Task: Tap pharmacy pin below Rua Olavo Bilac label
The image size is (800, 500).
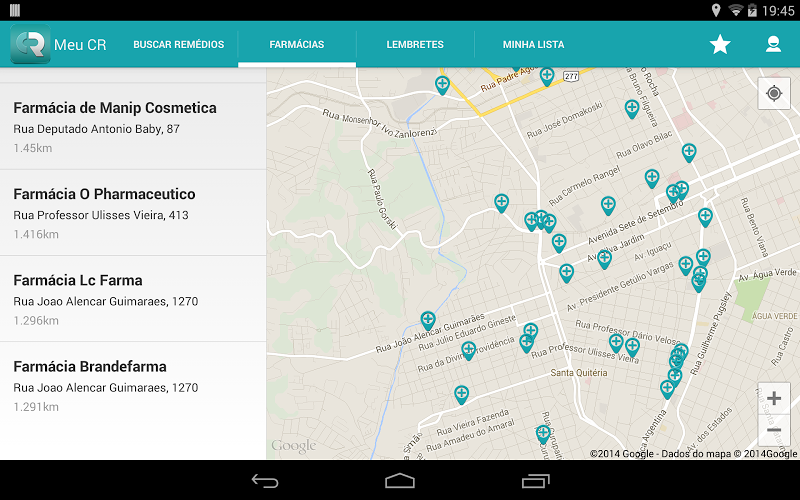Action: [x=652, y=179]
